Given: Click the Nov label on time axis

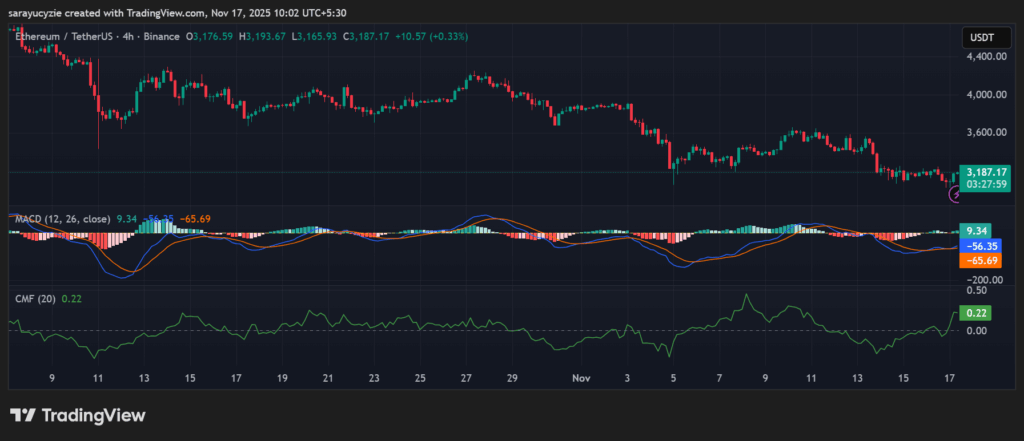Looking at the screenshot, I should point(581,379).
